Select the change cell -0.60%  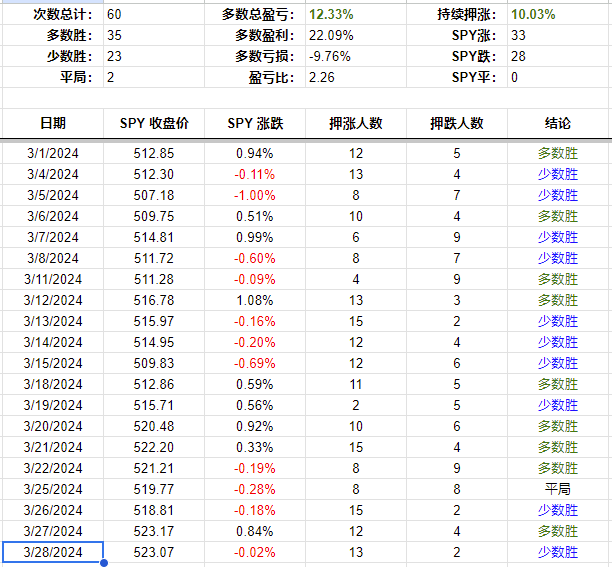(255, 258)
